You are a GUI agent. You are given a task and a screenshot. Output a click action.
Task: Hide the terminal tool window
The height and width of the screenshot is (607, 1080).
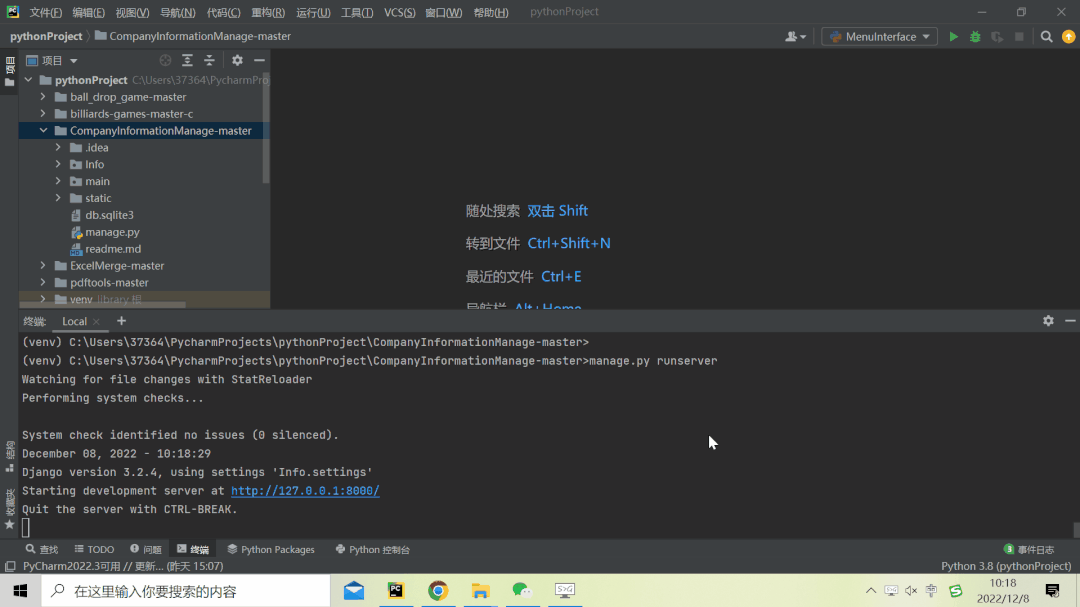pos(1070,321)
